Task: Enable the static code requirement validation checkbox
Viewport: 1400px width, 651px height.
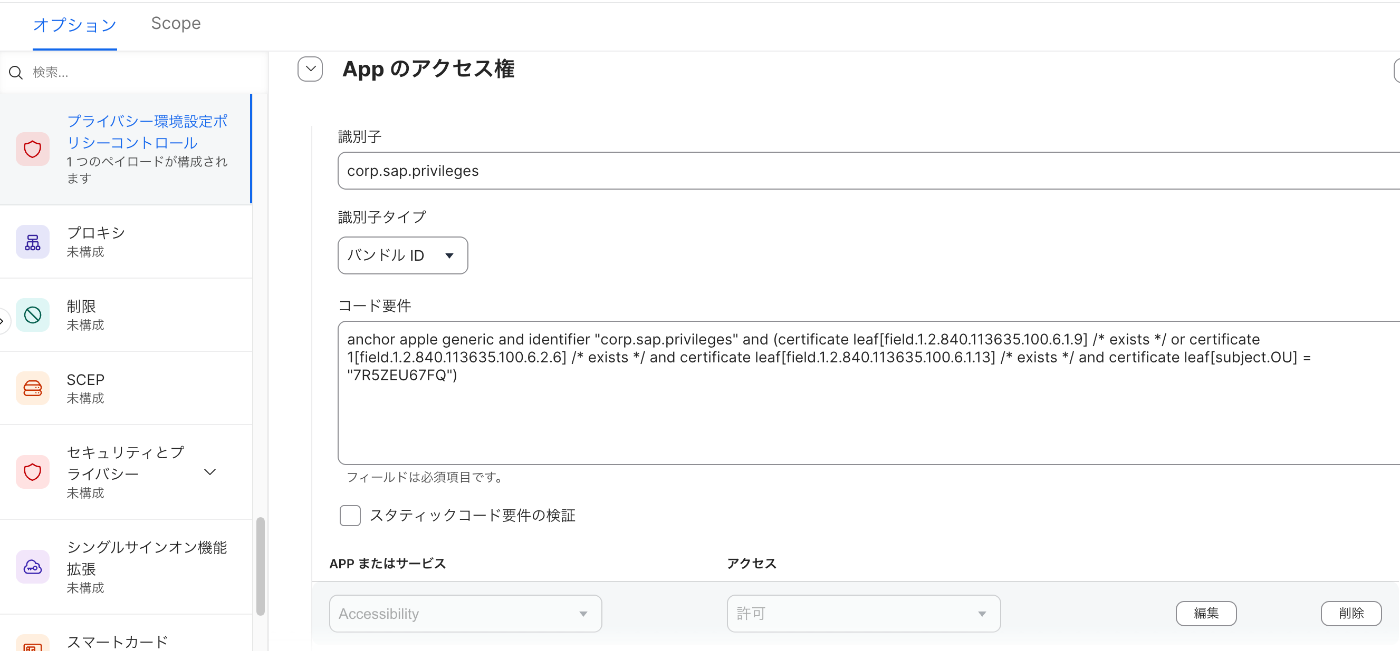Action: click(350, 515)
